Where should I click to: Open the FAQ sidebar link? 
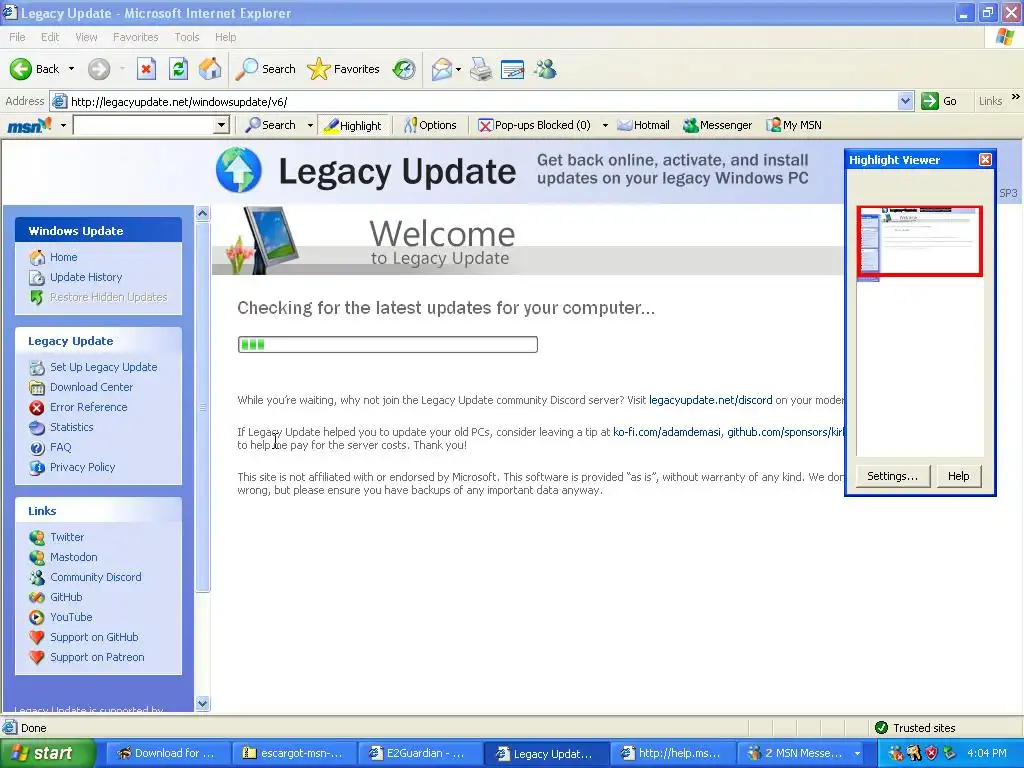pyautogui.click(x=61, y=447)
